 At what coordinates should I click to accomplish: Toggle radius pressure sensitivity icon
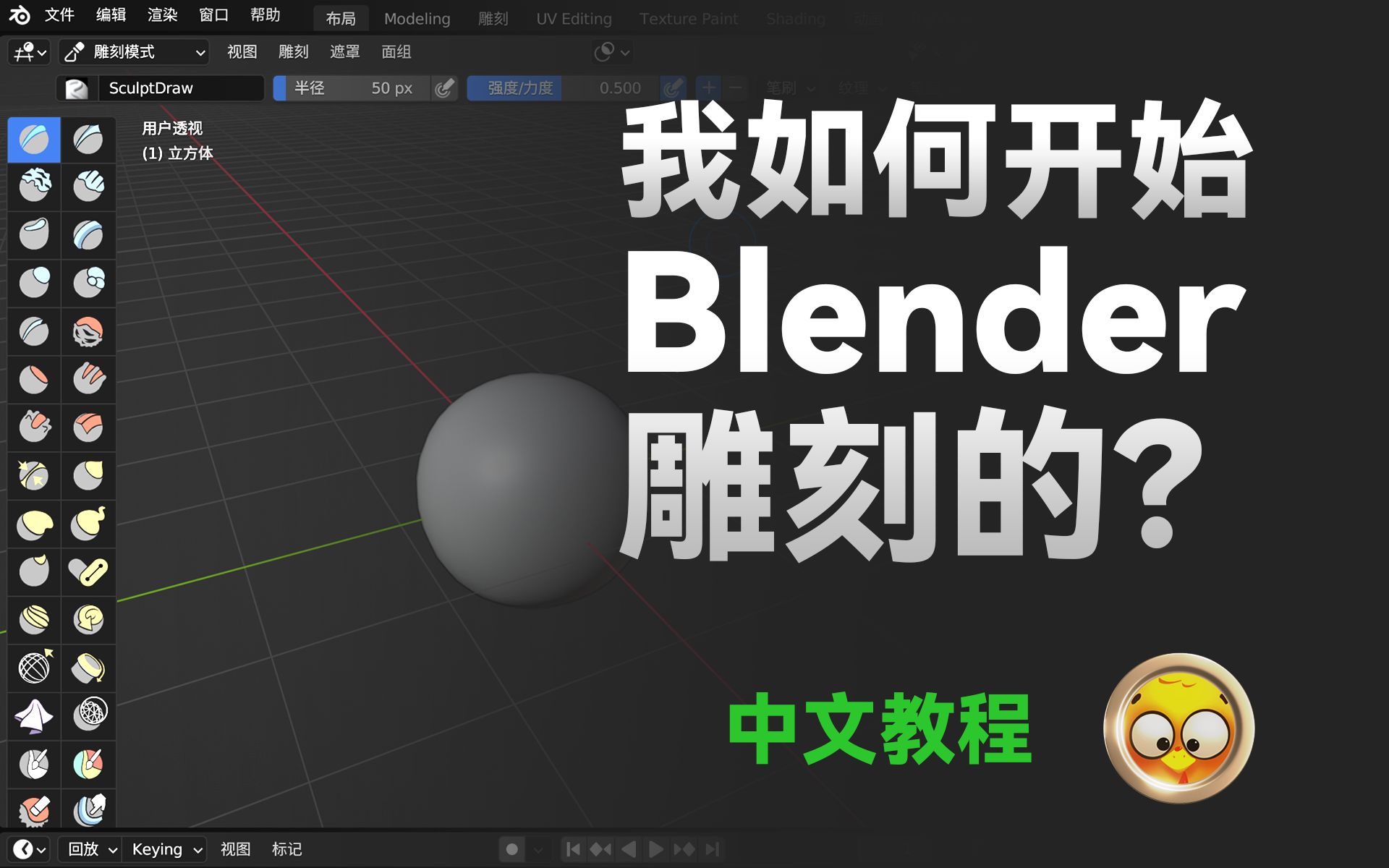pyautogui.click(x=443, y=88)
